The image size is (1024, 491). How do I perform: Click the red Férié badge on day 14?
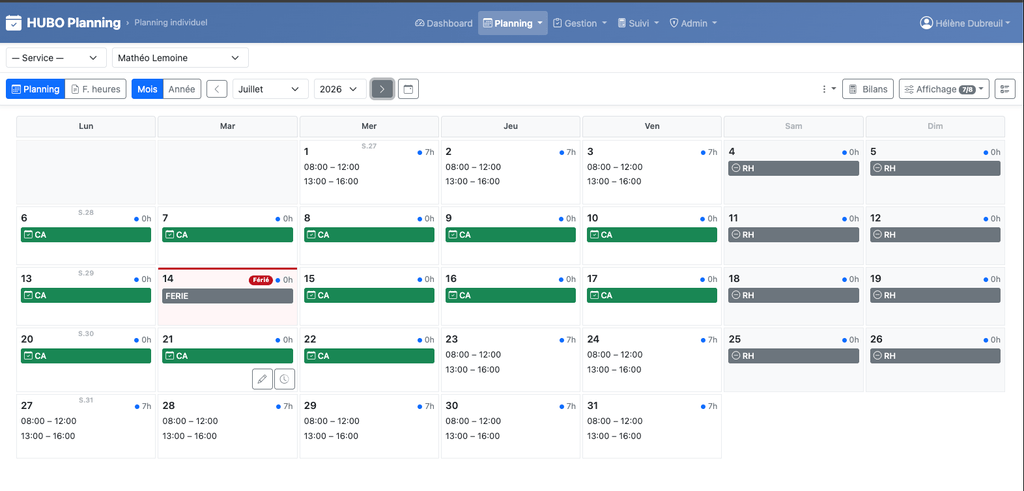[261, 280]
